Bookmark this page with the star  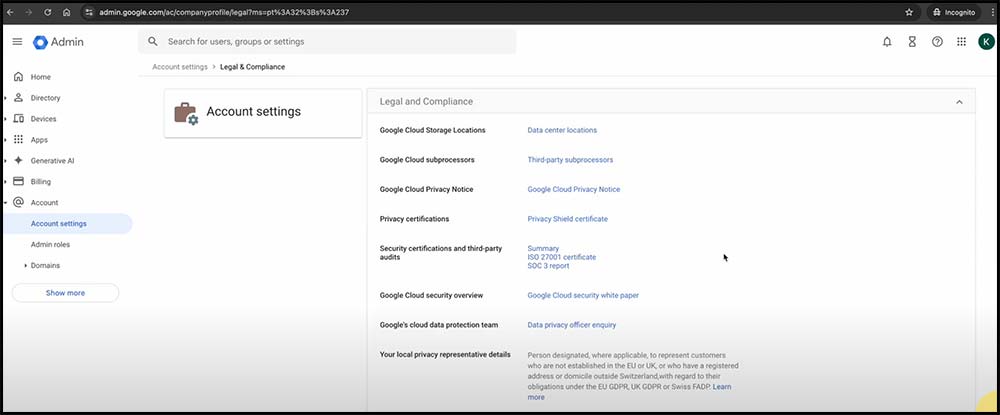[x=909, y=12]
